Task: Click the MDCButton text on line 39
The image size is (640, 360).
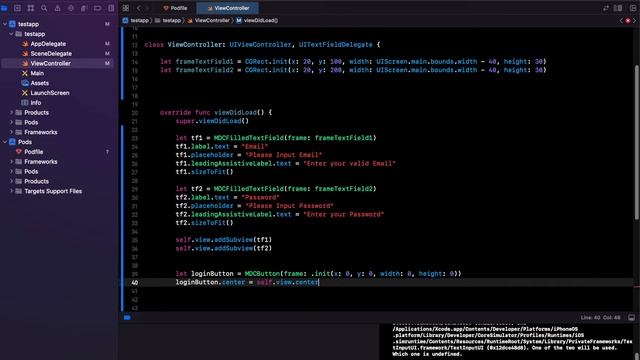Action: tap(262, 273)
